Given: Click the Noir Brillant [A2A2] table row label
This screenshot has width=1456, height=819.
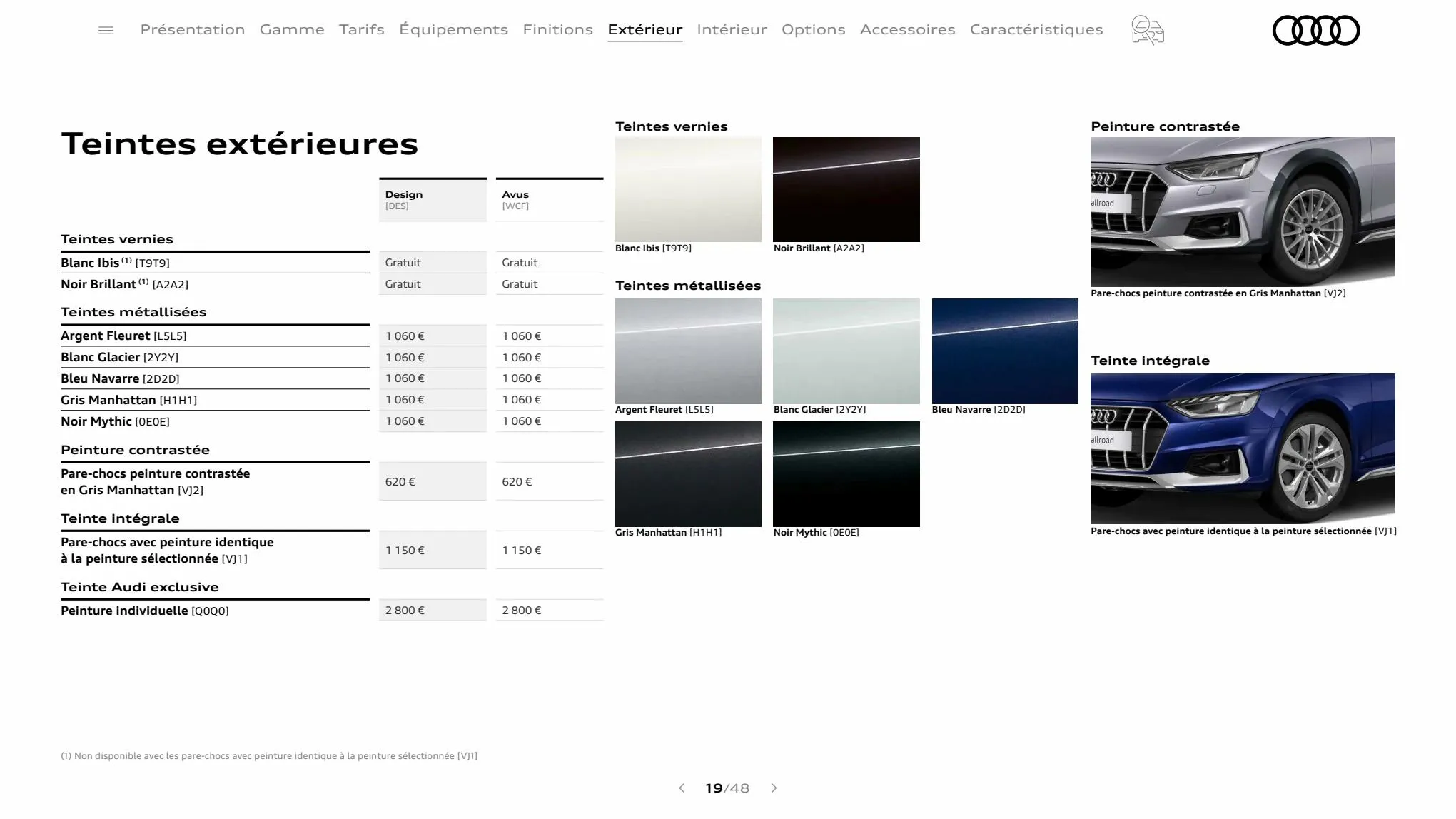Looking at the screenshot, I should pos(124,284).
